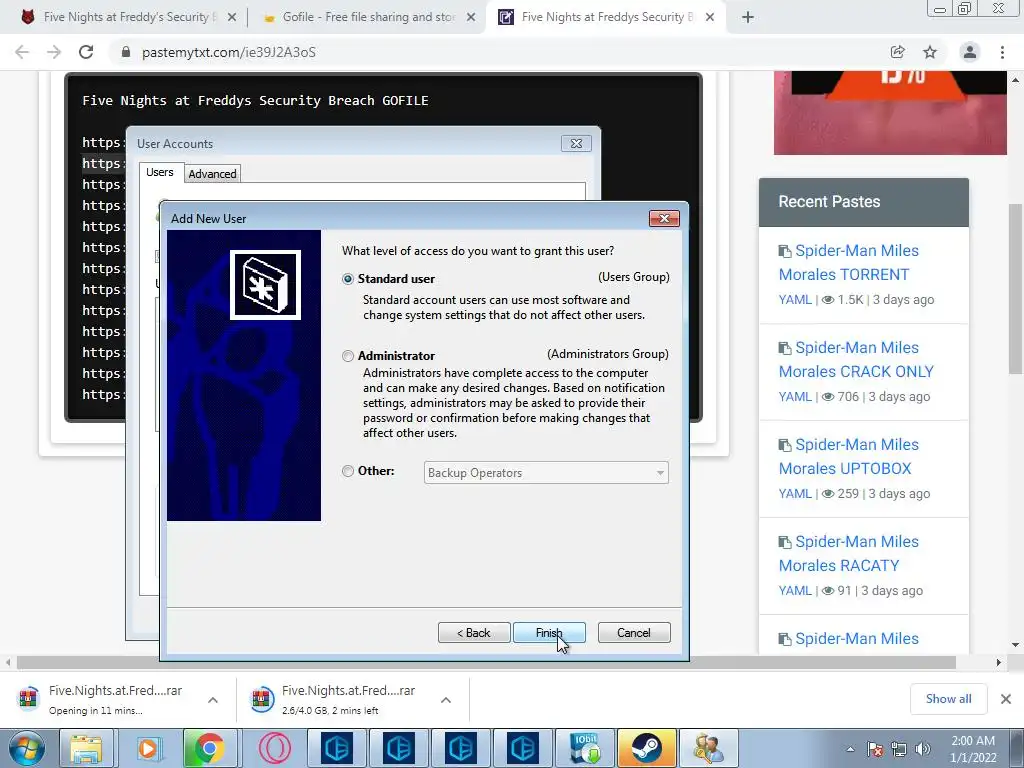Select the active pastemytxt browser tab

tap(607, 17)
